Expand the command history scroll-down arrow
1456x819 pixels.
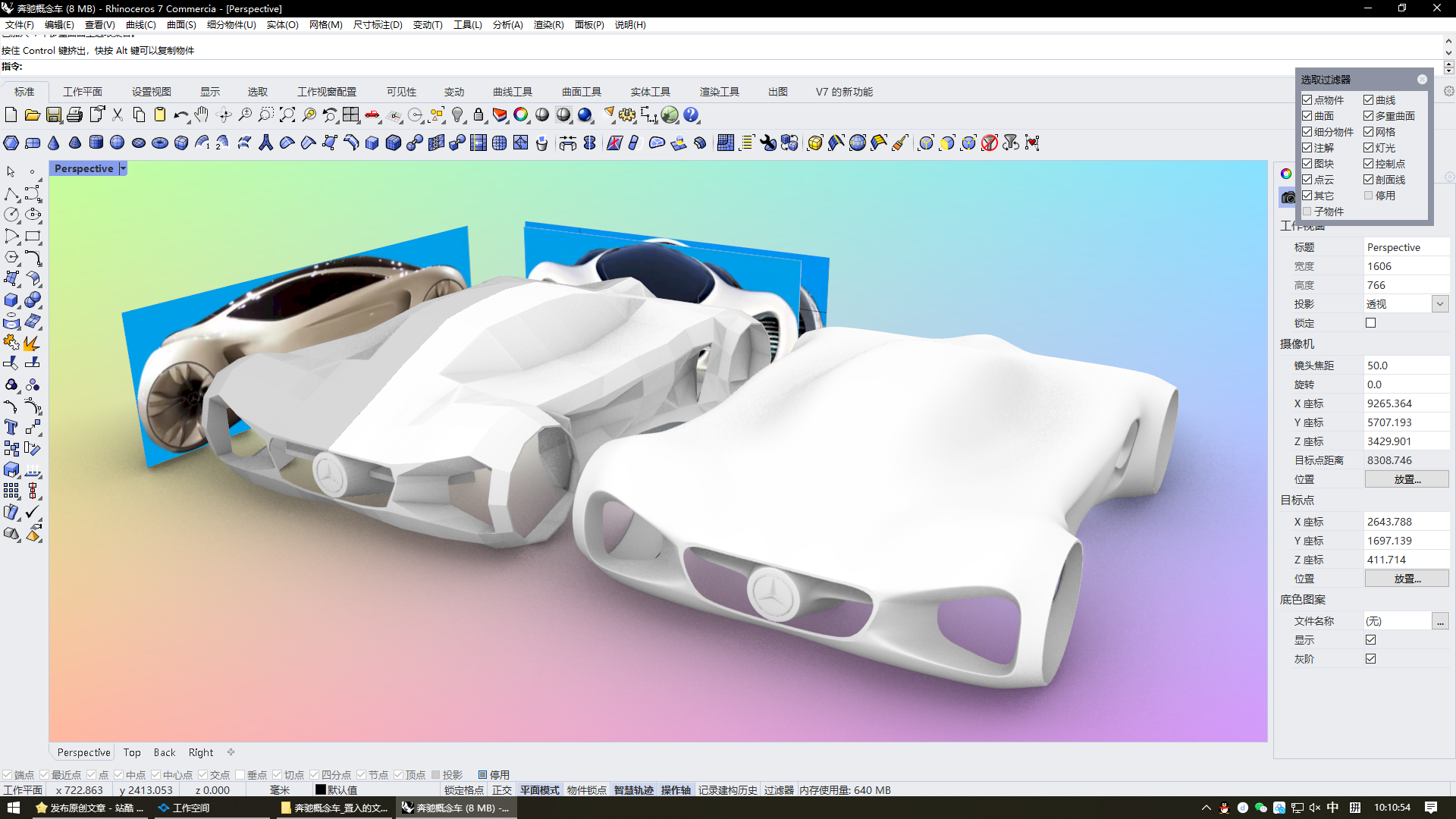1448,53
